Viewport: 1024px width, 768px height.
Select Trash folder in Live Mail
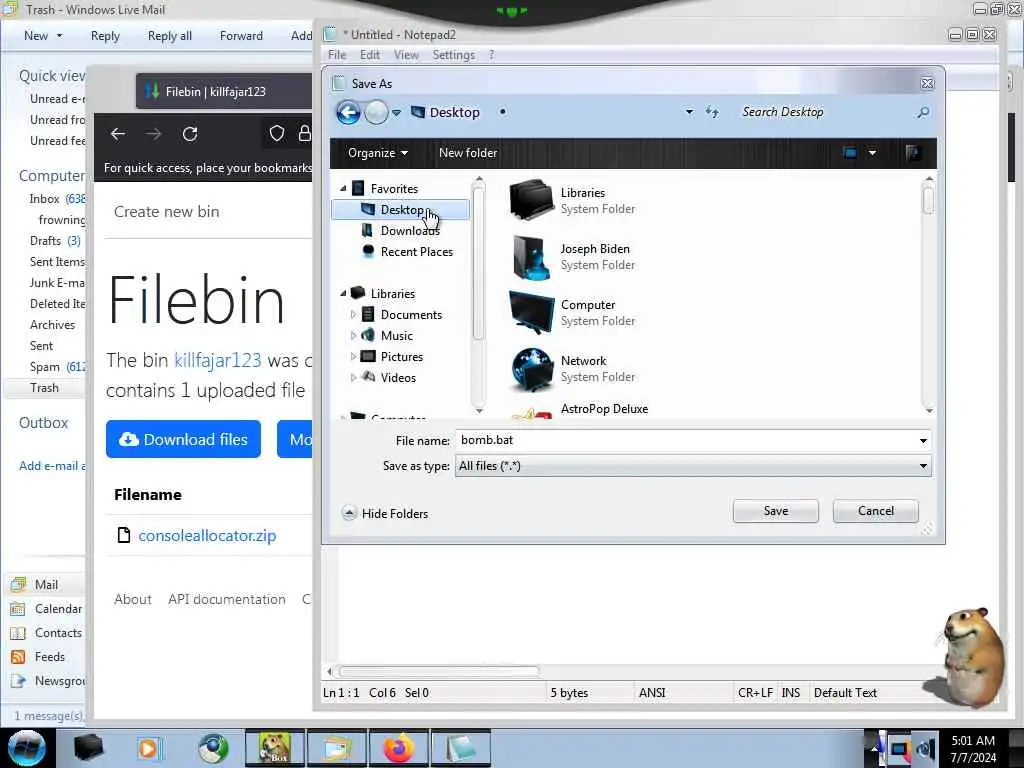click(44, 388)
